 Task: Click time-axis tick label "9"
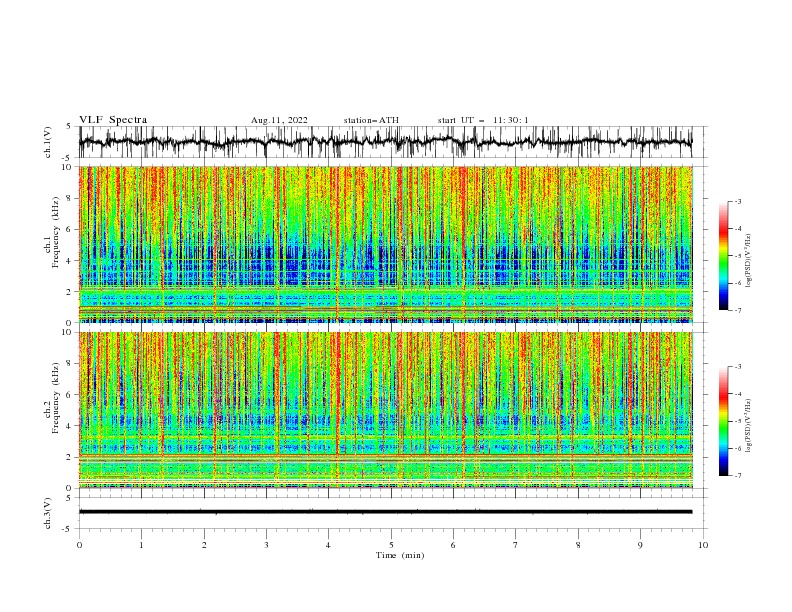(x=640, y=545)
